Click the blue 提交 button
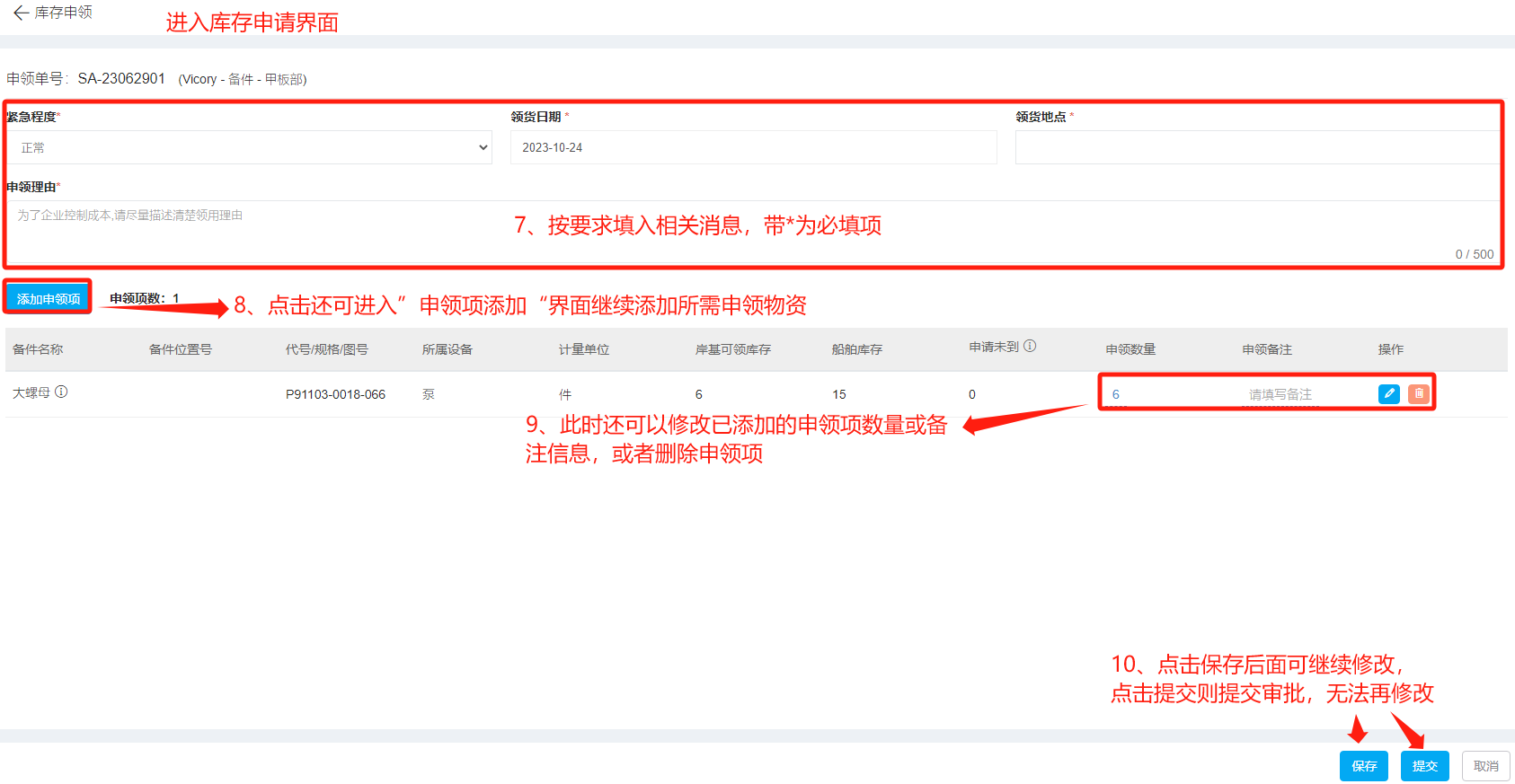 click(1425, 766)
